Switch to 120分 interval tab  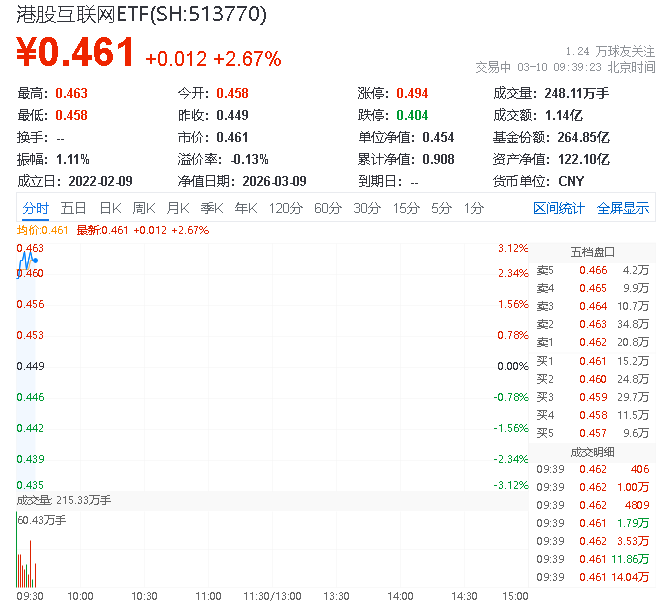click(x=286, y=208)
